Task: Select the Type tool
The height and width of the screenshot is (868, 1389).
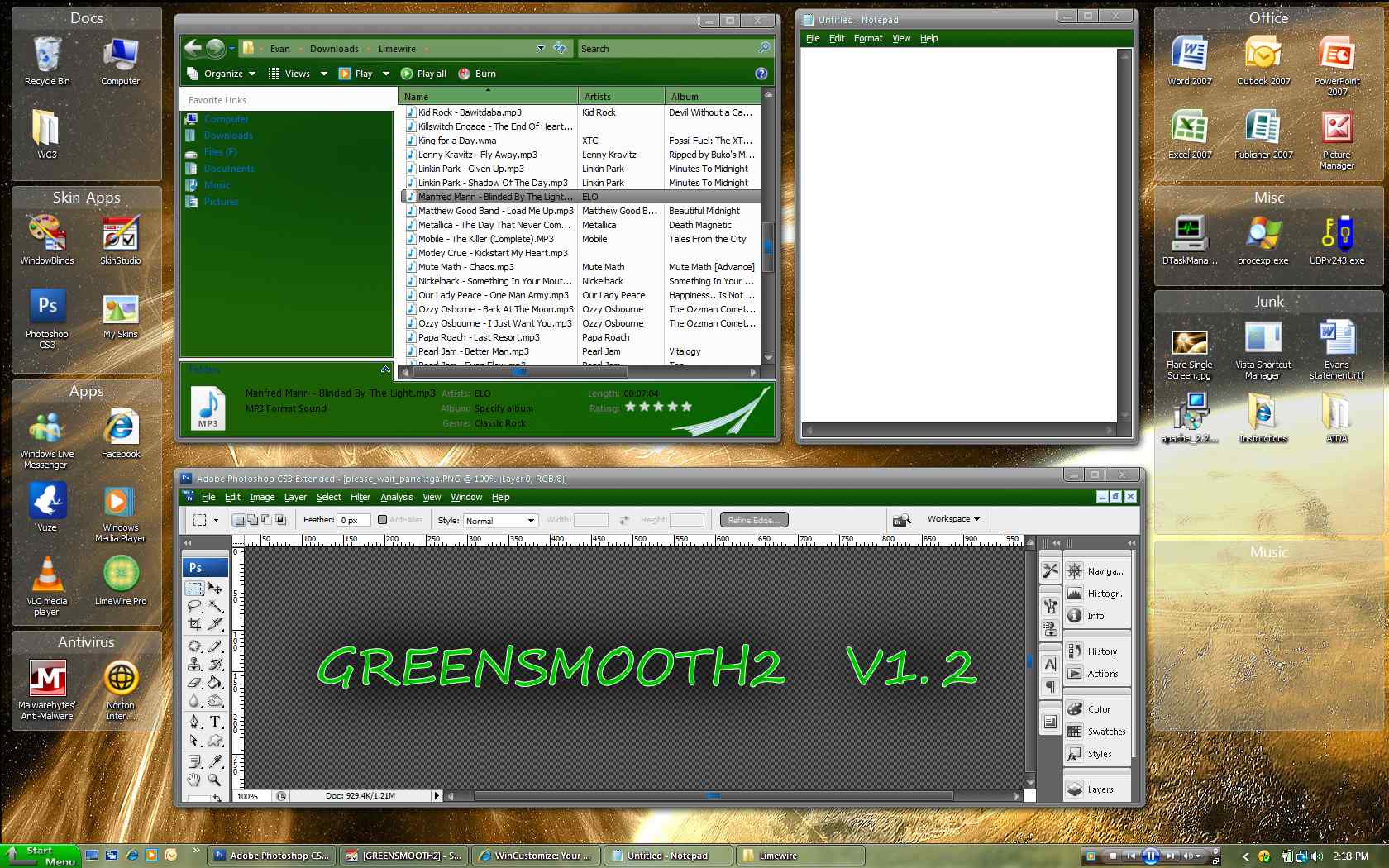Action: point(215,722)
